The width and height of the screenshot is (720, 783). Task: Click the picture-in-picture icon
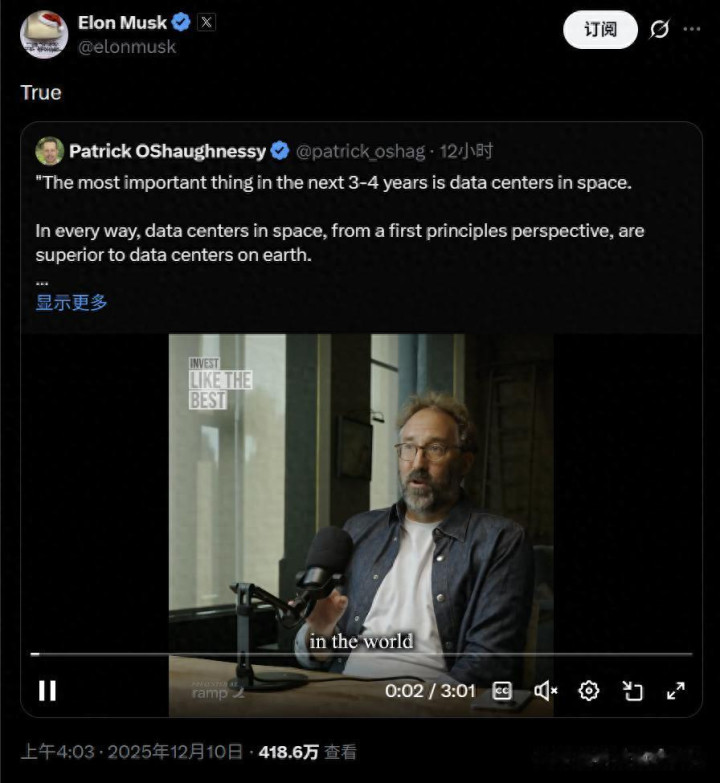click(x=632, y=691)
